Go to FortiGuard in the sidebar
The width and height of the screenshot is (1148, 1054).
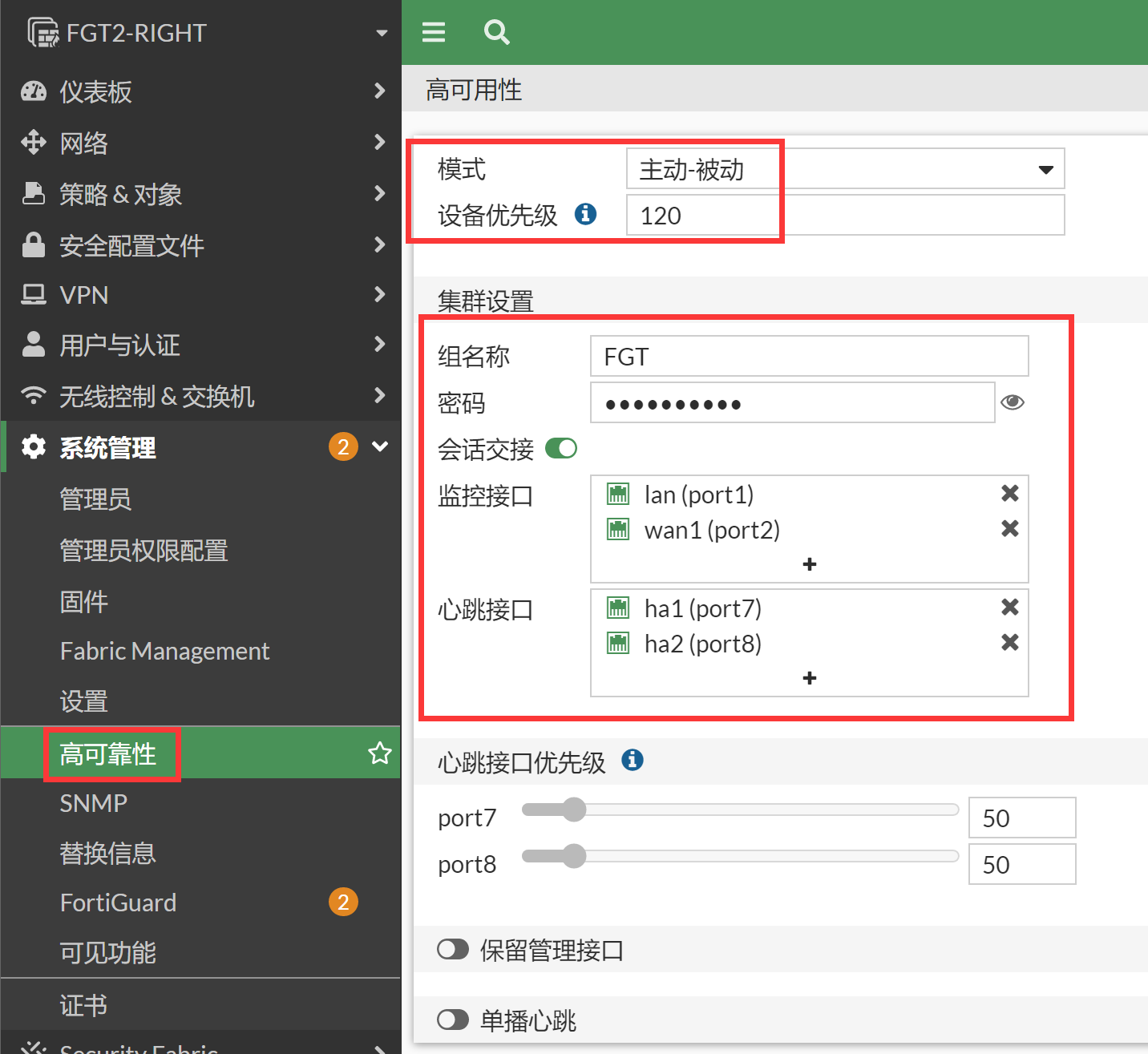click(x=119, y=903)
